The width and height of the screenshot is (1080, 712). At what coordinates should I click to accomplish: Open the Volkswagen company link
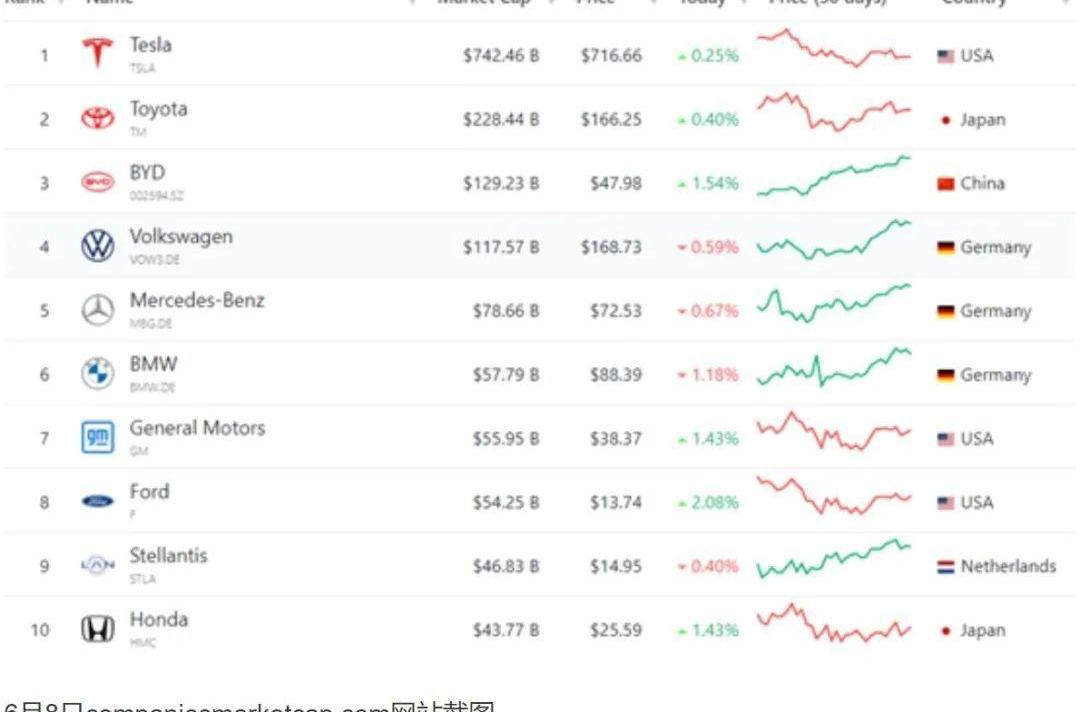coord(181,237)
